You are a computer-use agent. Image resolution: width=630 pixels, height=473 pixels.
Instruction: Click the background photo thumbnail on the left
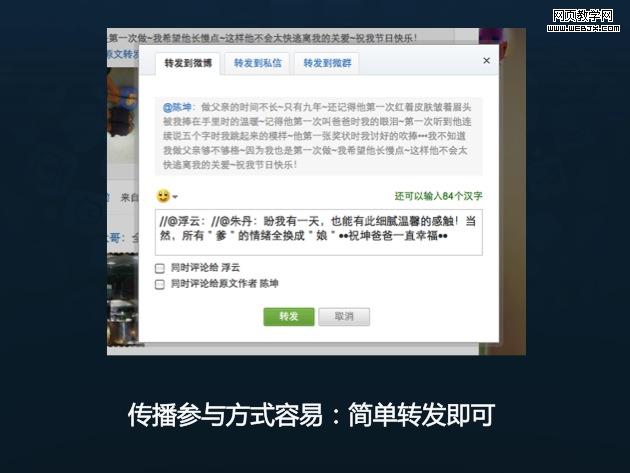pyautogui.click(x=123, y=115)
